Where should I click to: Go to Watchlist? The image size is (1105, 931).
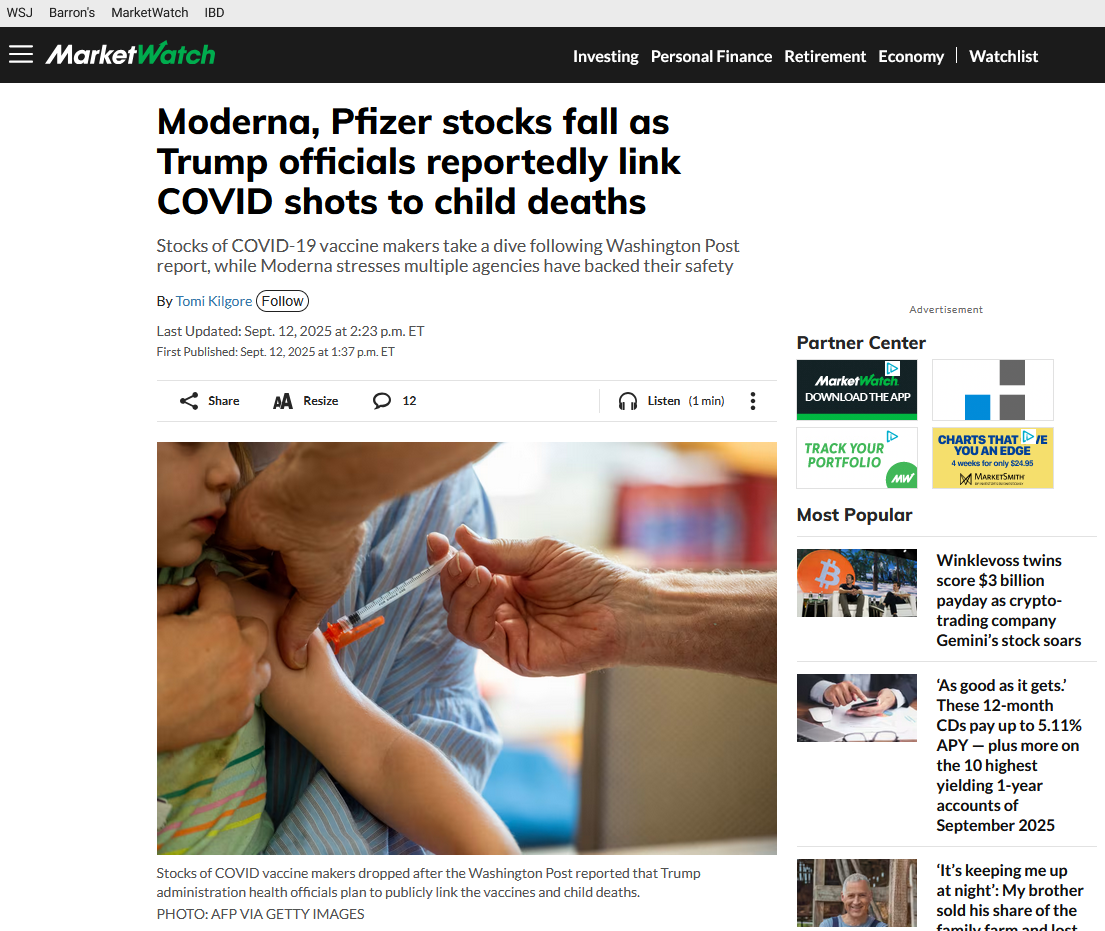1003,56
